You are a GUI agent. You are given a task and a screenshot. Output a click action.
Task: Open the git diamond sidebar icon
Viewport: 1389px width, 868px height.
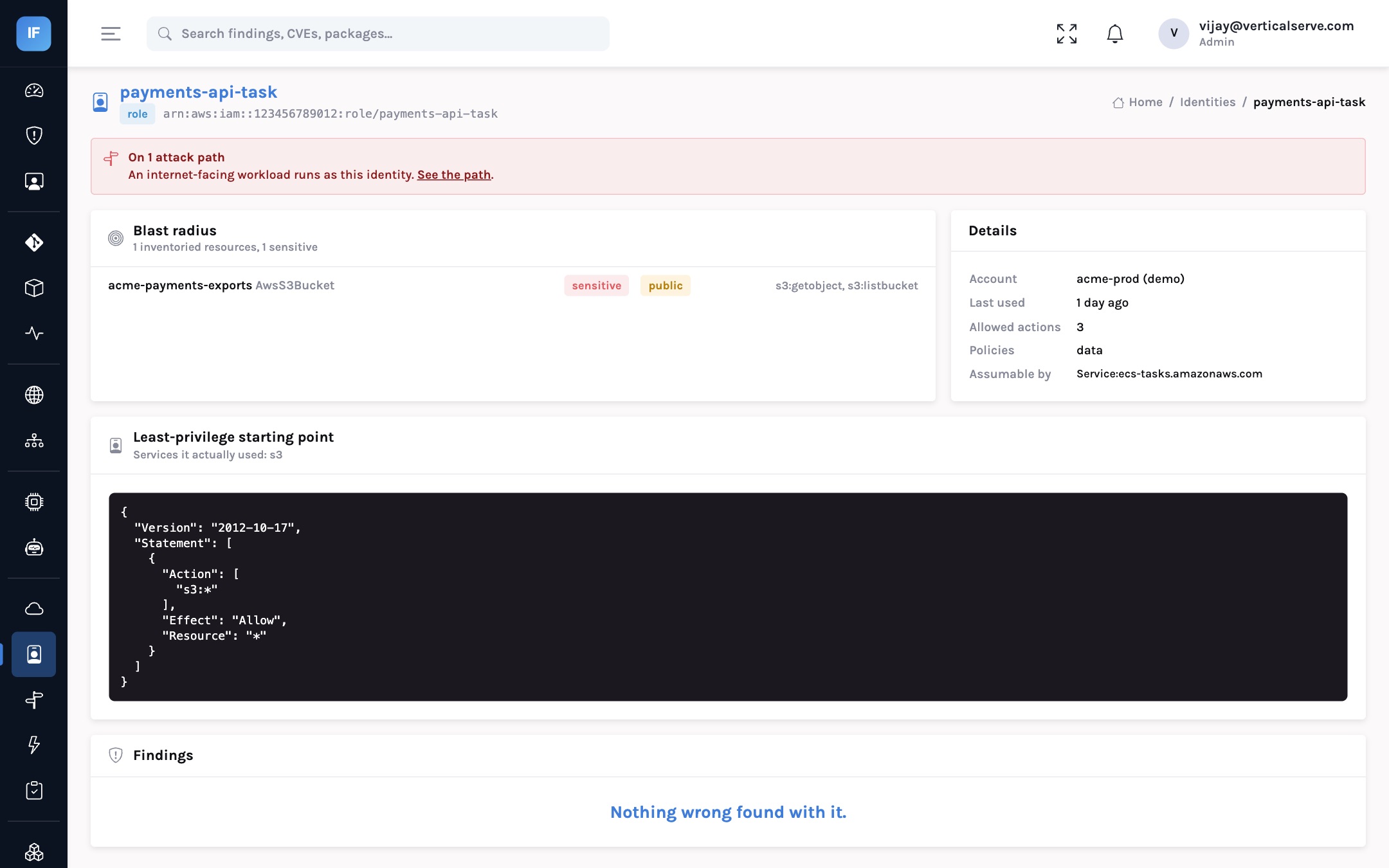(34, 242)
